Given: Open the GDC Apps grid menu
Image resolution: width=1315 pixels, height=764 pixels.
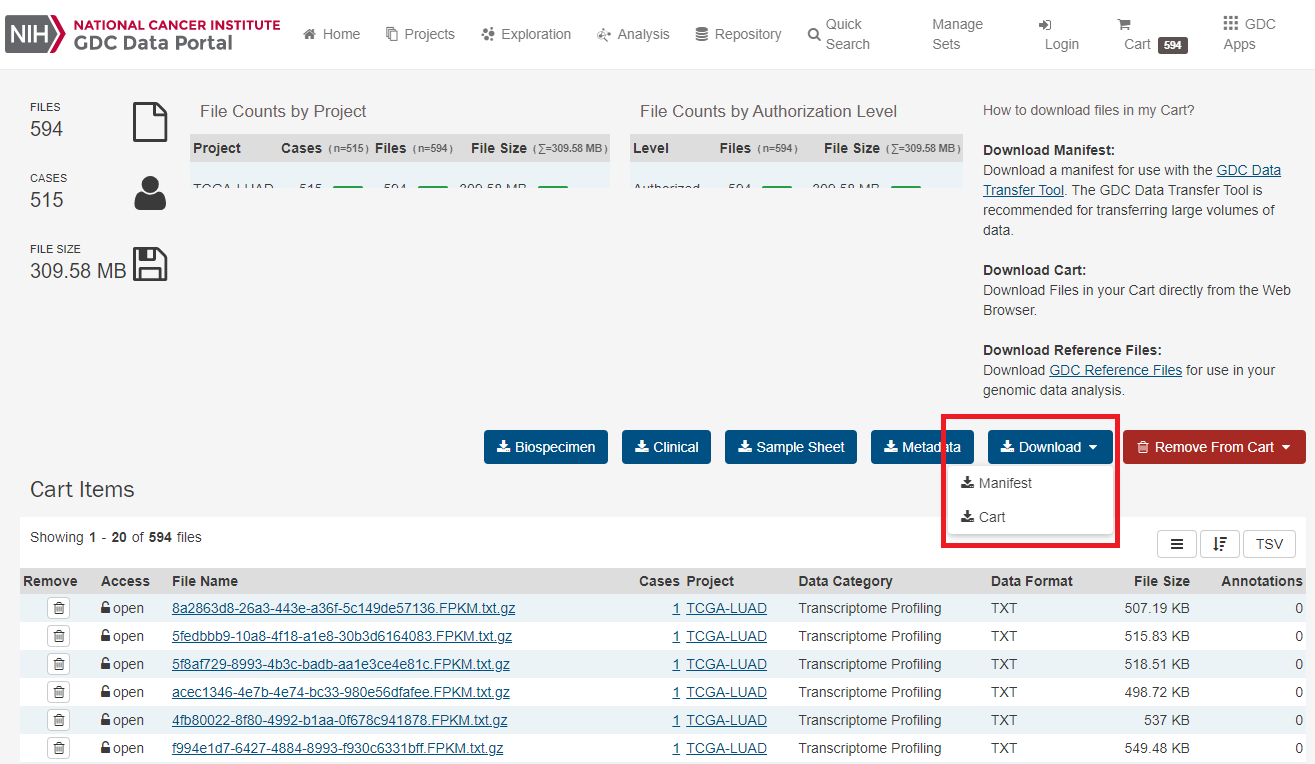Looking at the screenshot, I should (1249, 34).
